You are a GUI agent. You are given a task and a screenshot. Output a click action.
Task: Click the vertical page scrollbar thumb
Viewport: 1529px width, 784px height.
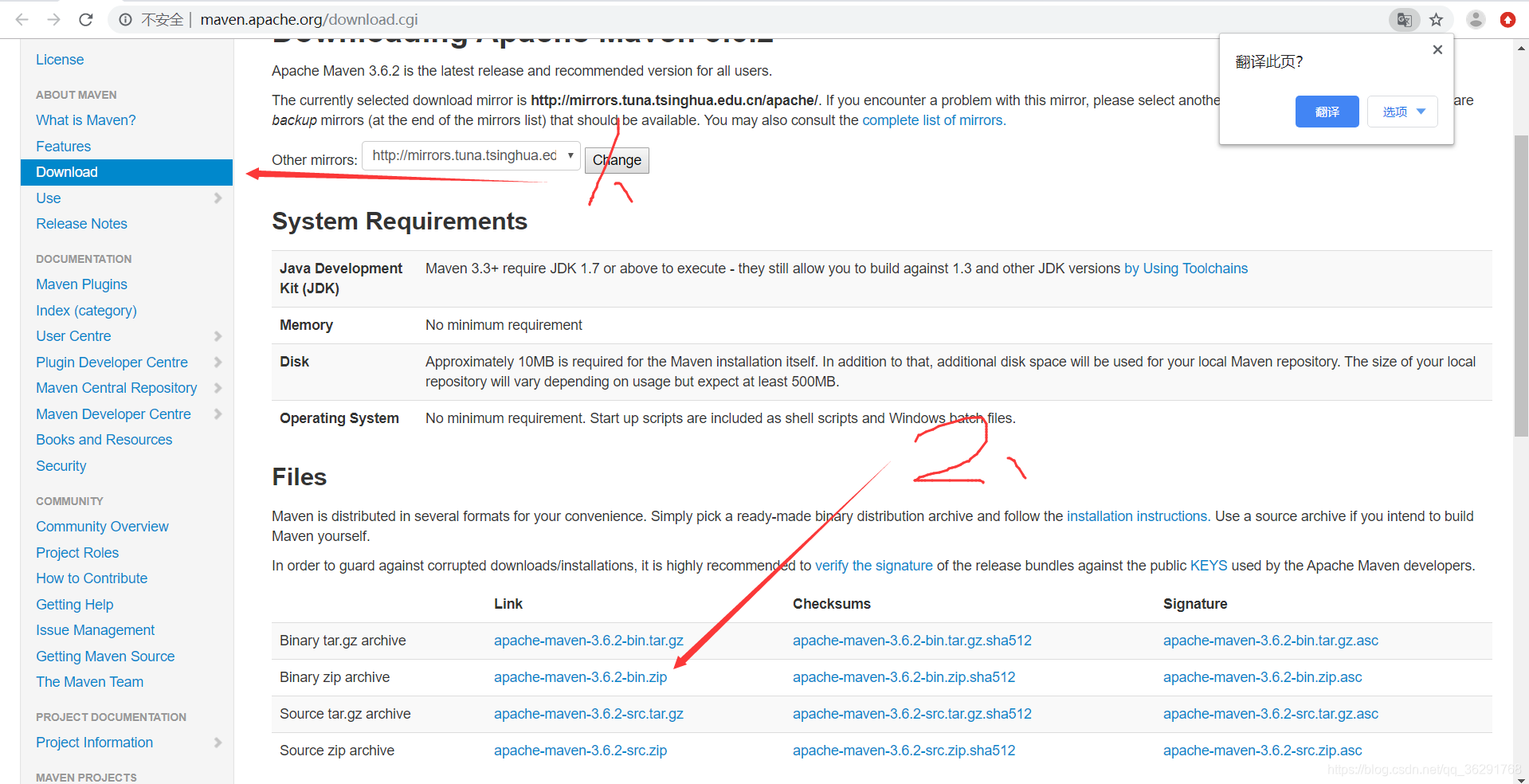pyautogui.click(x=1521, y=285)
